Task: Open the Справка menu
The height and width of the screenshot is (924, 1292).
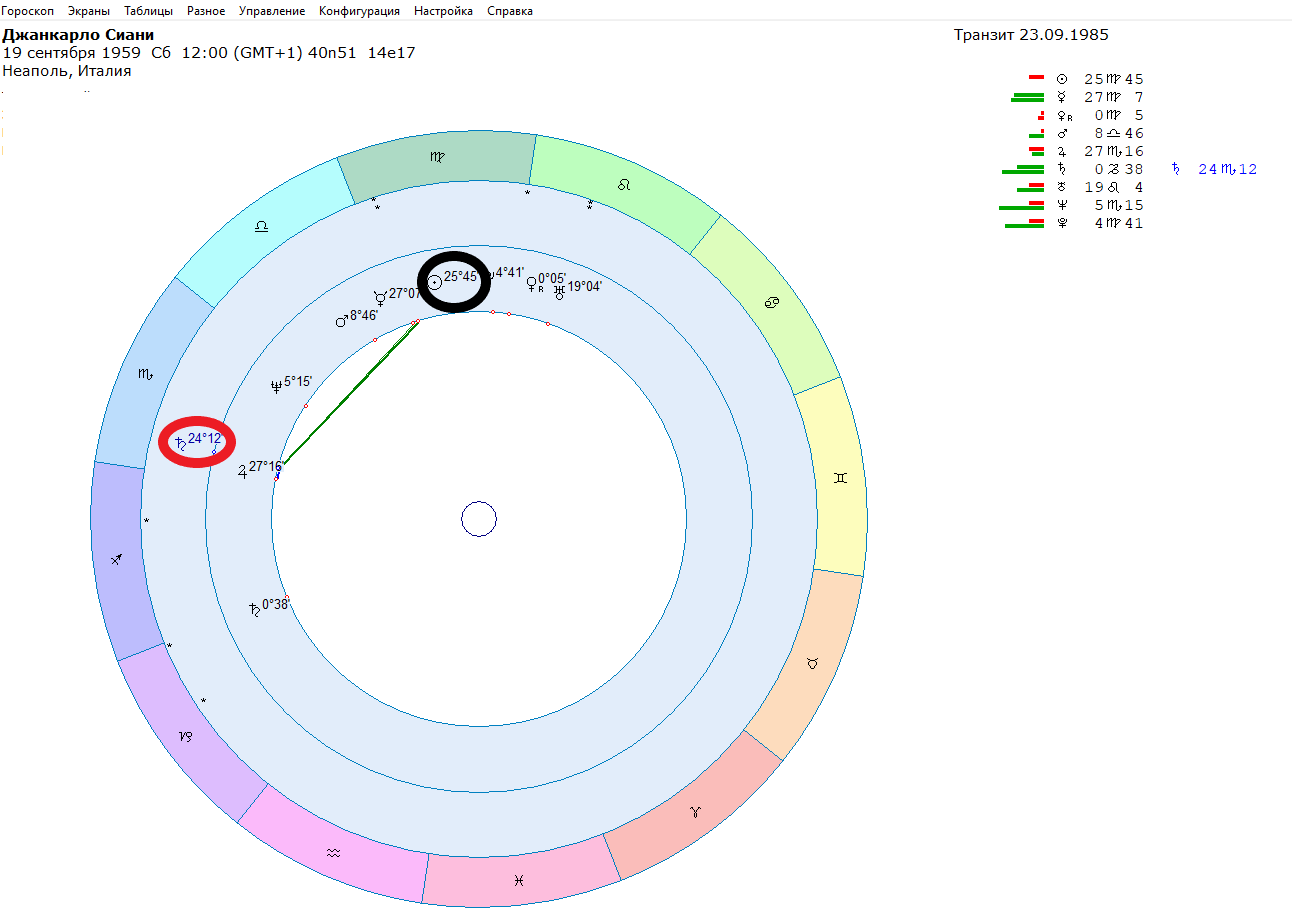Action: pyautogui.click(x=510, y=11)
